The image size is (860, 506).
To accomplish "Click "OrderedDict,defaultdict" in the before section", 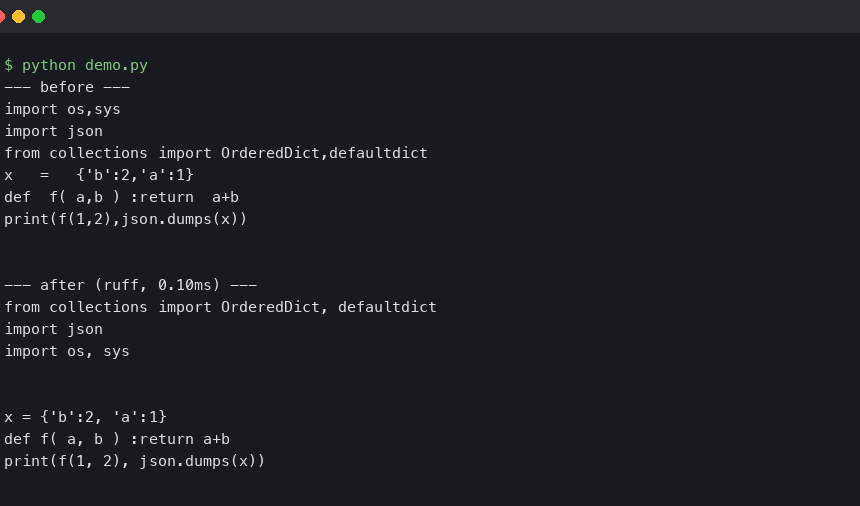I will 324,153.
